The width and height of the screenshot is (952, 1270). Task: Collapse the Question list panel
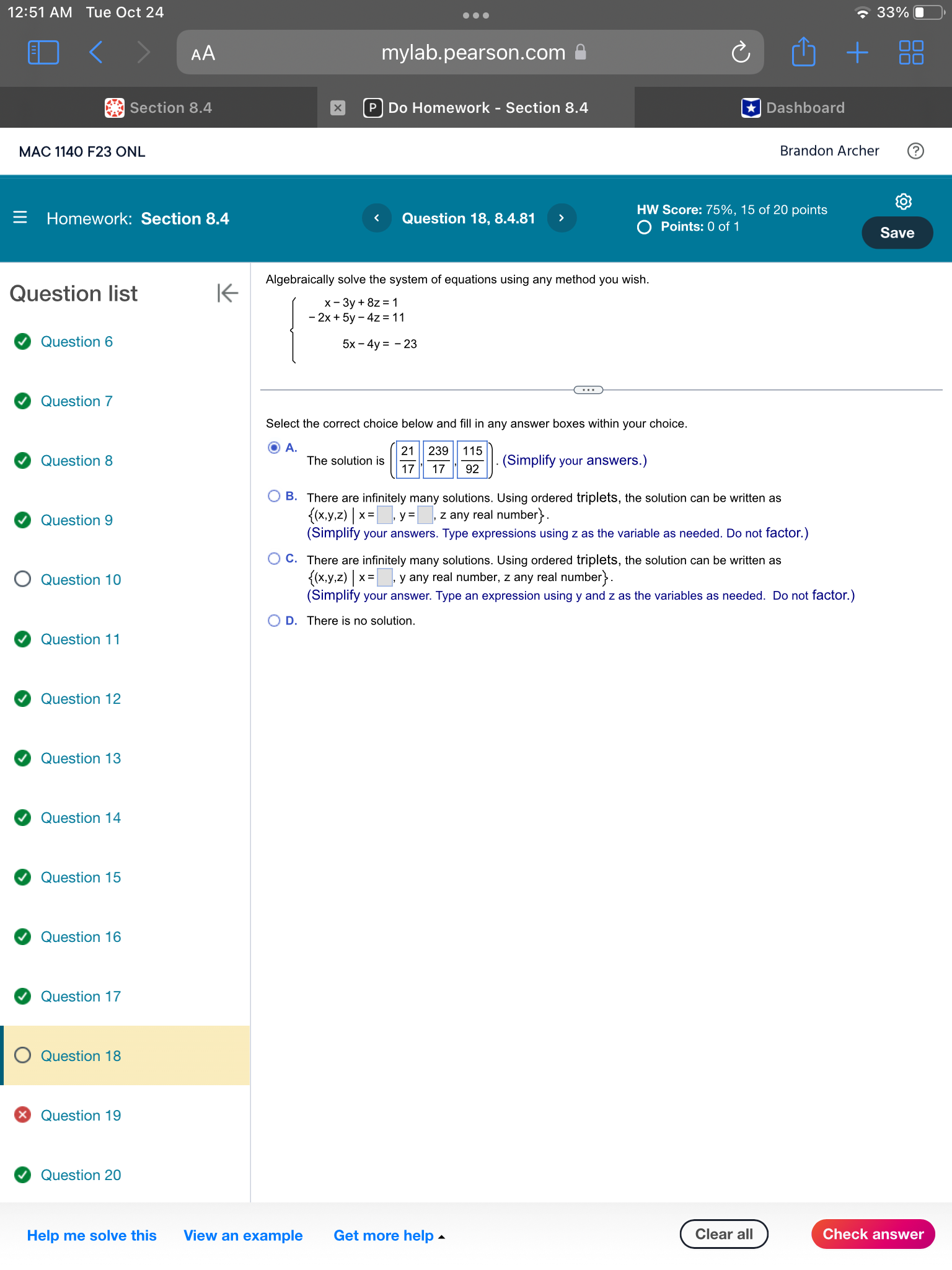pyautogui.click(x=227, y=293)
